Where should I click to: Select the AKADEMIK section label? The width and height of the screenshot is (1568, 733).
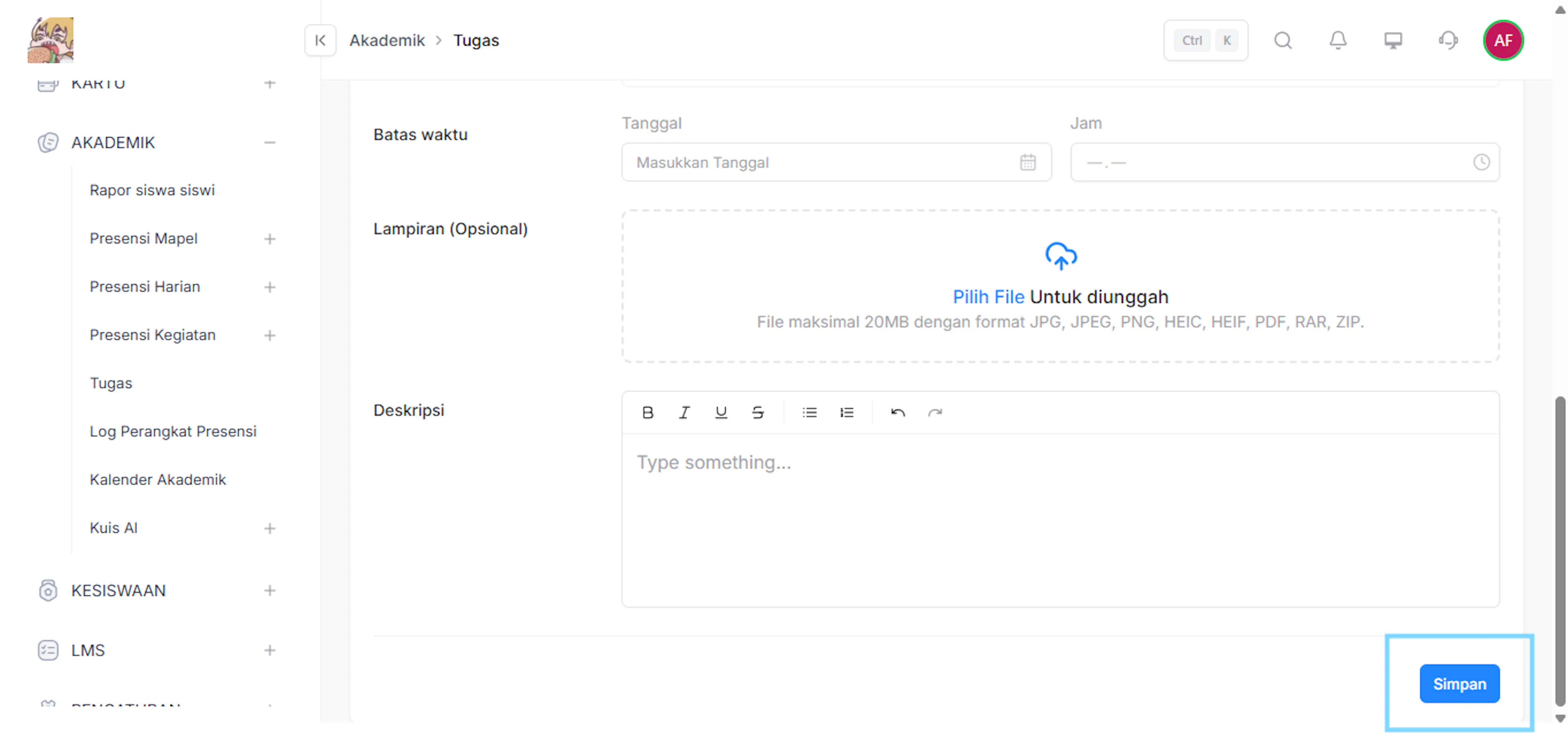coord(113,143)
